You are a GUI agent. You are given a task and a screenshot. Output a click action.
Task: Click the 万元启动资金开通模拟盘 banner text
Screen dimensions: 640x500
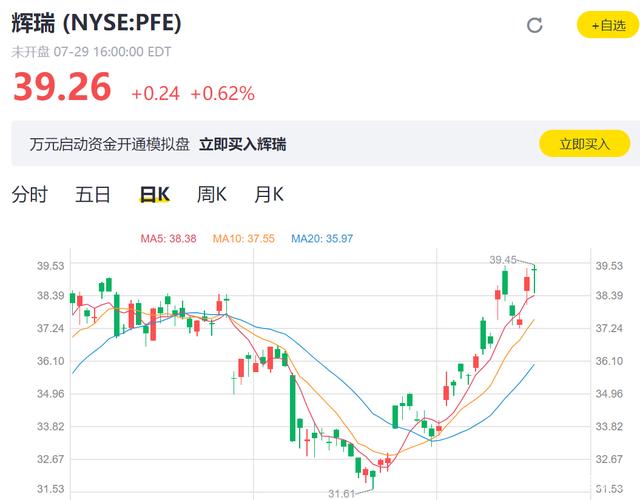point(102,144)
